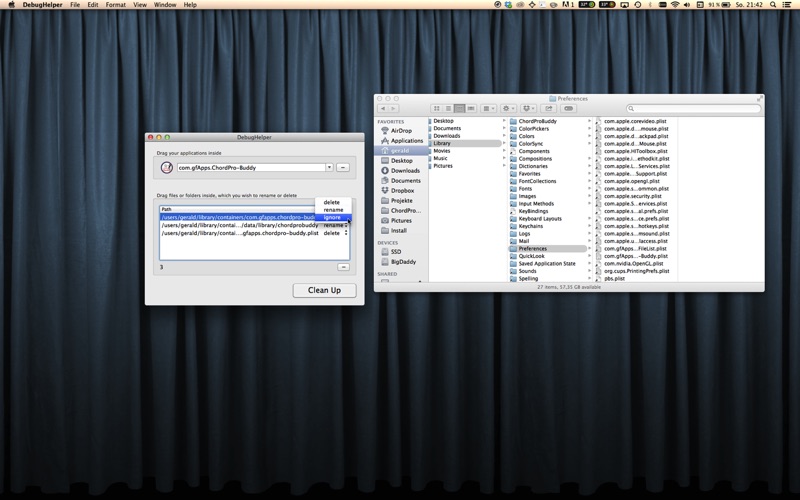This screenshot has height=500, width=800.
Task: Go forward in the Finder window
Action: click(x=393, y=108)
